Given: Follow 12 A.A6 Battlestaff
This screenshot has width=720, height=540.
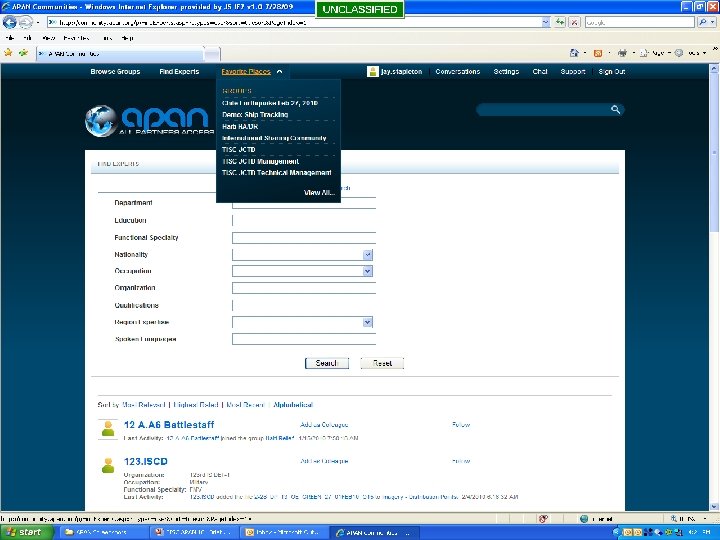Looking at the screenshot, I should click(461, 425).
